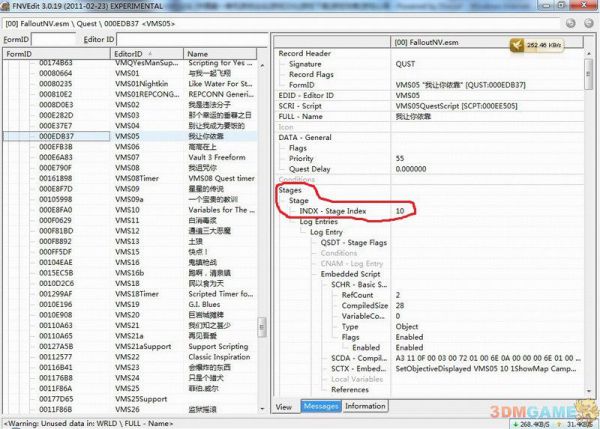Select the VMS04 quest row
The image size is (600, 429).
(130, 126)
